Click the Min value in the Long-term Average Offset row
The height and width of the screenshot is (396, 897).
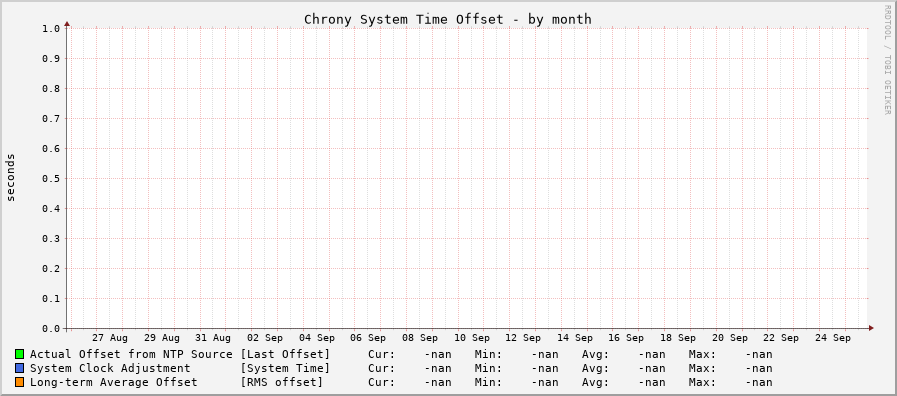(x=545, y=382)
